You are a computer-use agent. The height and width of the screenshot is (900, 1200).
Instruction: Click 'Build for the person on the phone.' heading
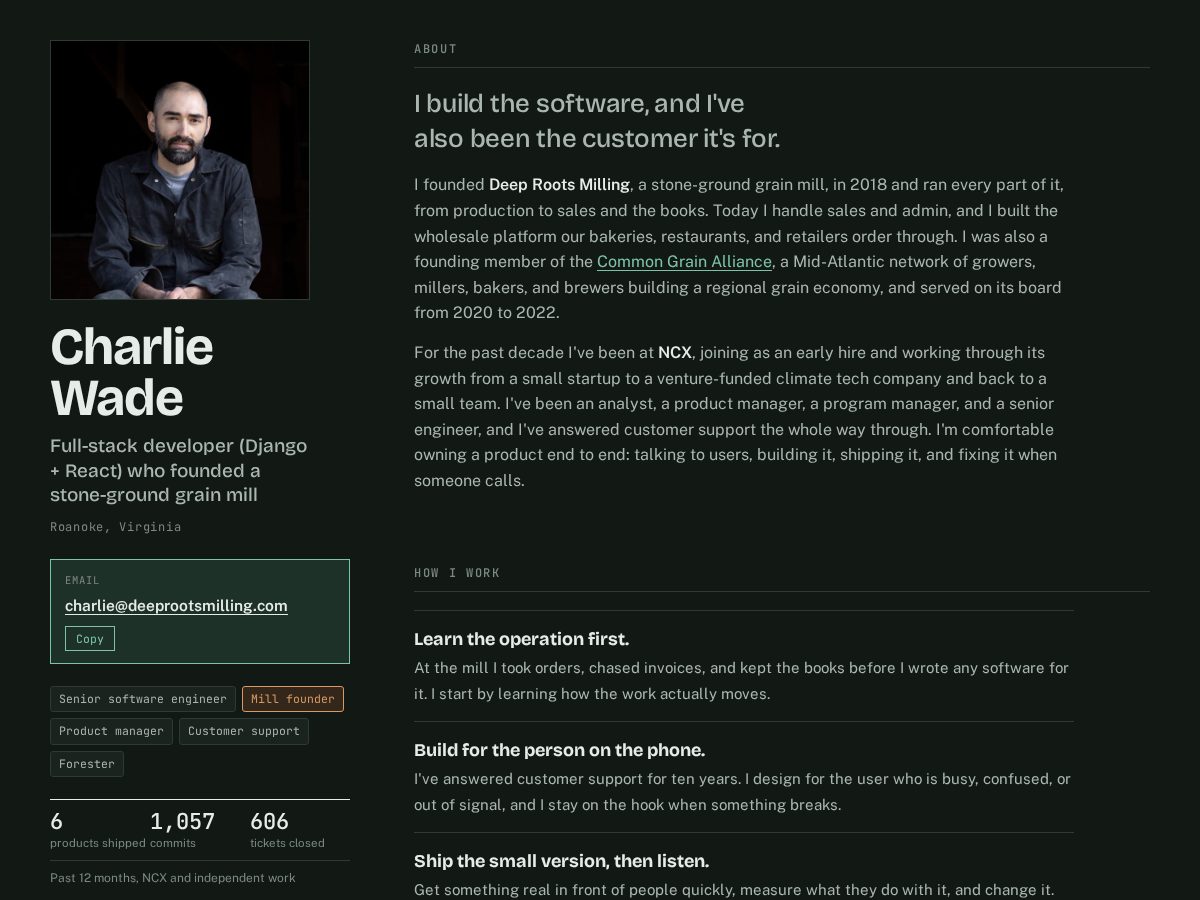(x=560, y=750)
